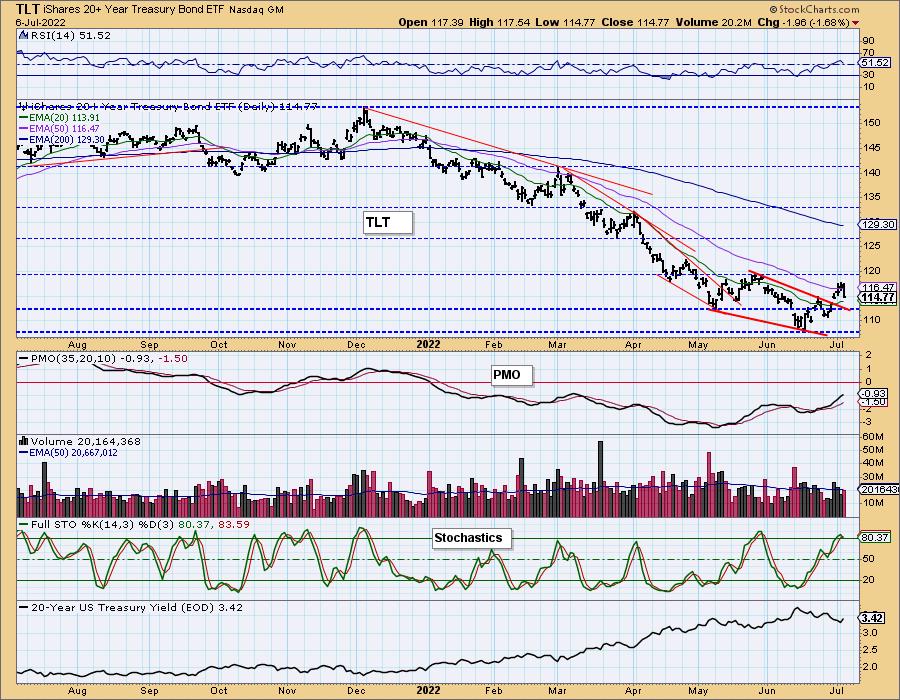Click the 116.47 EMA(50) price tag
This screenshot has width=900, height=700.
[878, 287]
